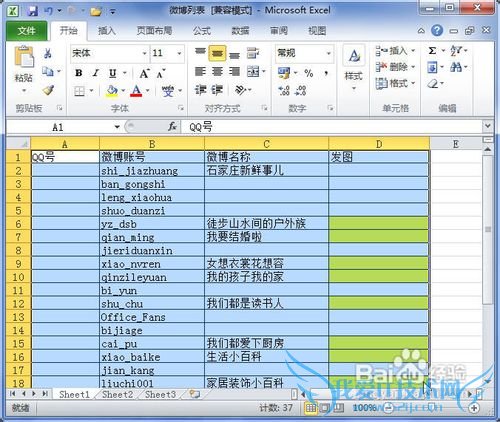Click the Undo arrow icon

point(49,11)
